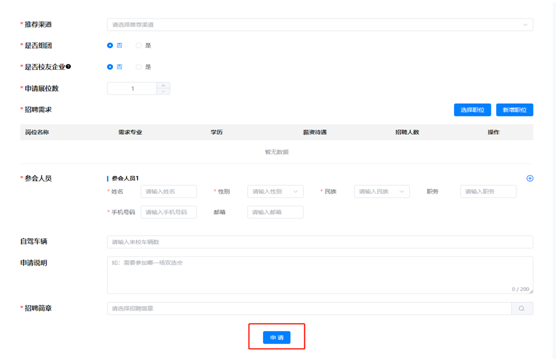
Task: Click the 操作 column header
Action: click(x=493, y=132)
